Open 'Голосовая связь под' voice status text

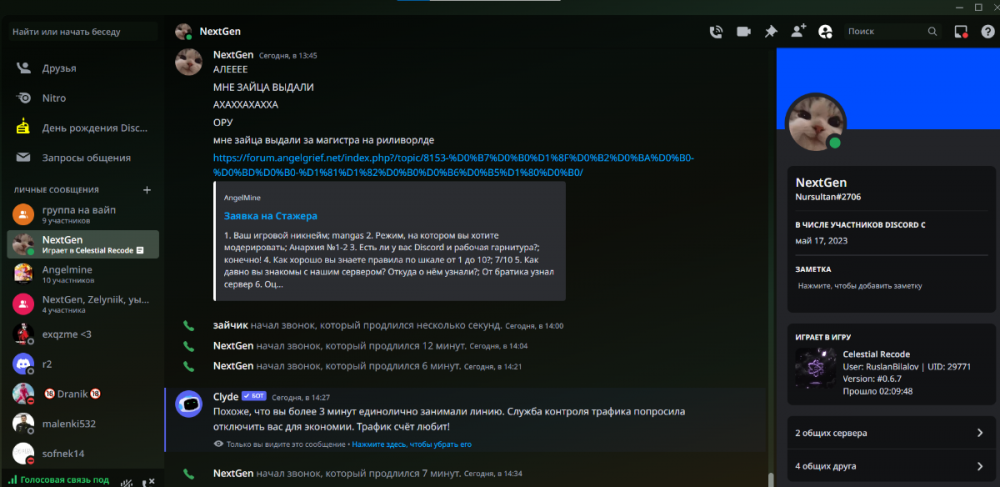[x=64, y=480]
